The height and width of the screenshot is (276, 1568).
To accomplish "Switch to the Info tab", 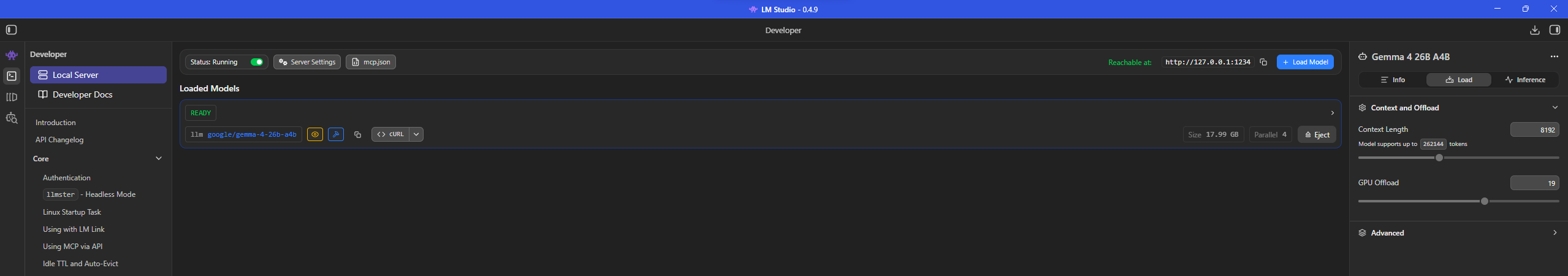I will 1393,80.
